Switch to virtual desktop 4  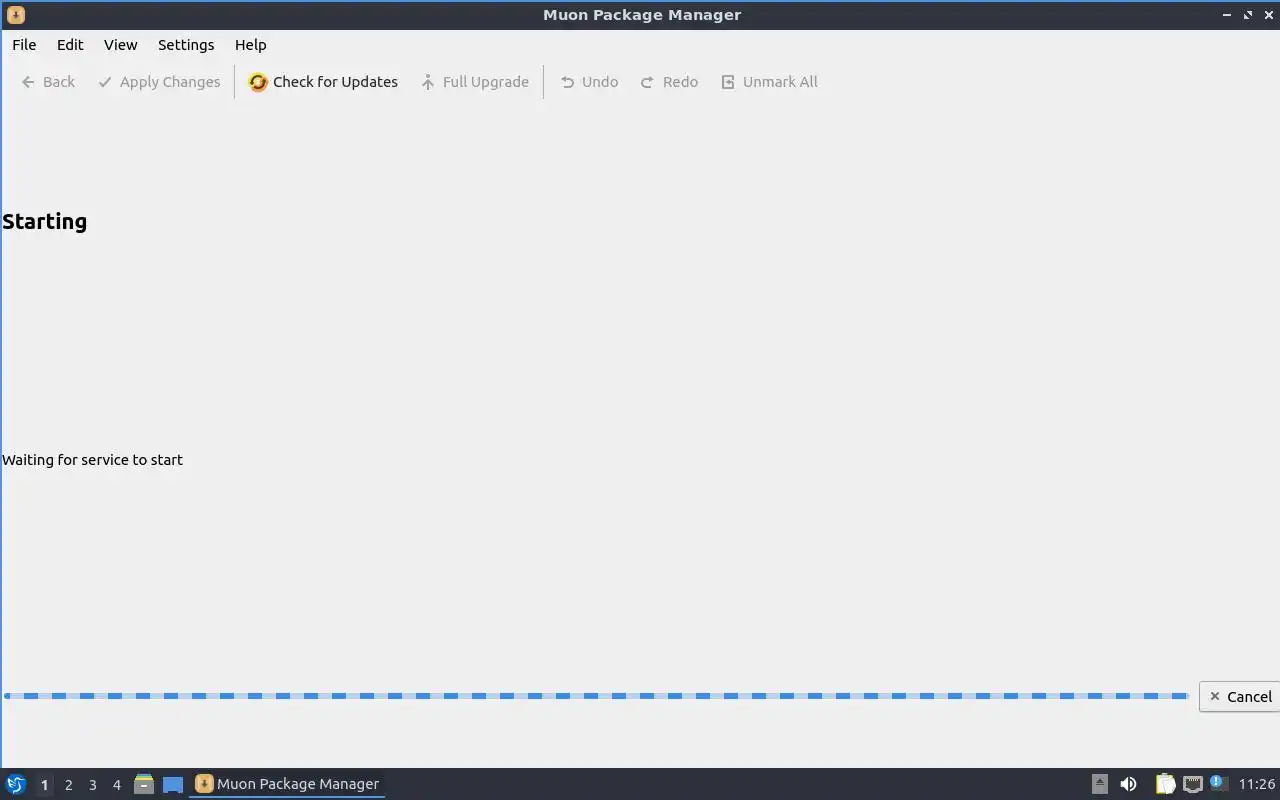(x=116, y=785)
